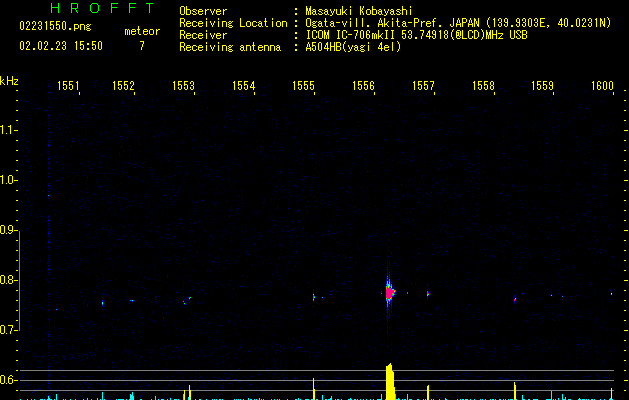Click the 1559 time axis label
Image resolution: width=629 pixels, height=400 pixels.
pyautogui.click(x=542, y=86)
